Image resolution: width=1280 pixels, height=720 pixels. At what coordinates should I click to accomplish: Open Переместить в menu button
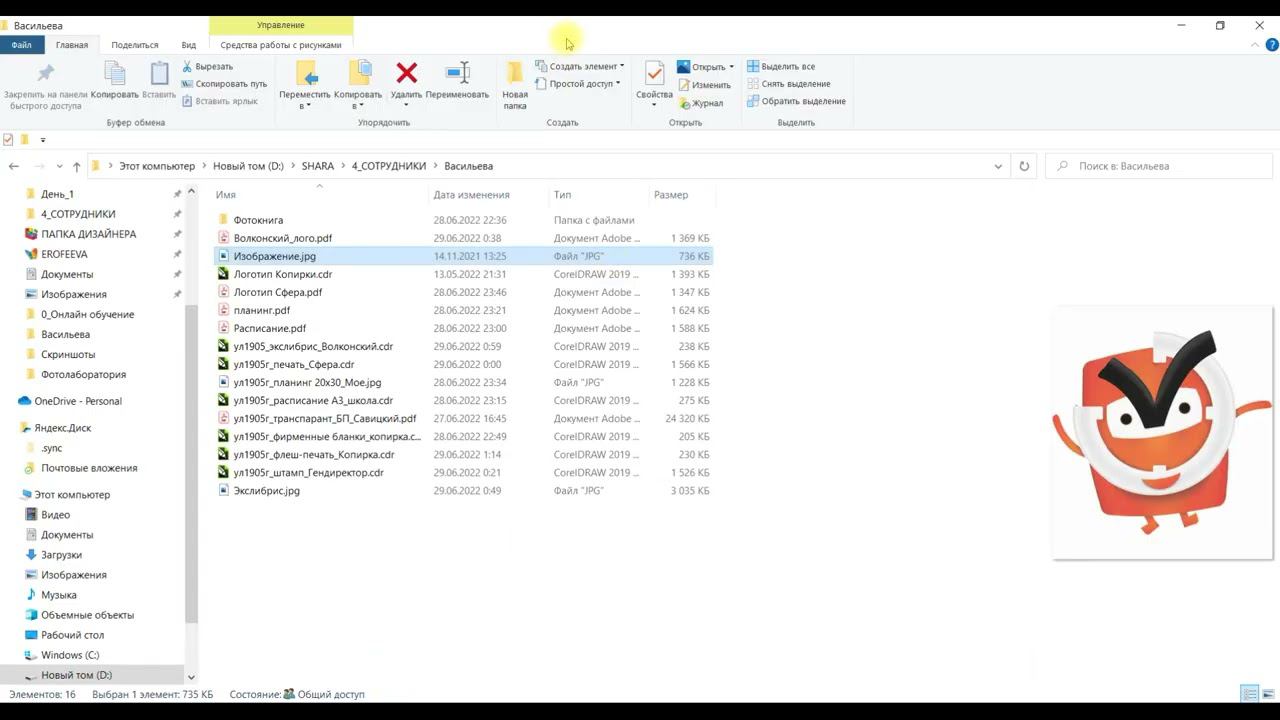pyautogui.click(x=305, y=85)
